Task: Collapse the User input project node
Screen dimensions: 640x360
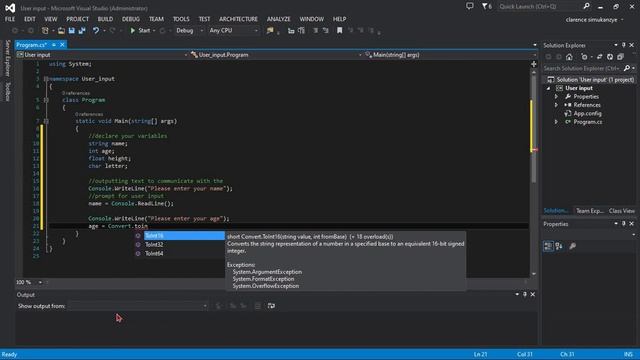Action: (548, 88)
